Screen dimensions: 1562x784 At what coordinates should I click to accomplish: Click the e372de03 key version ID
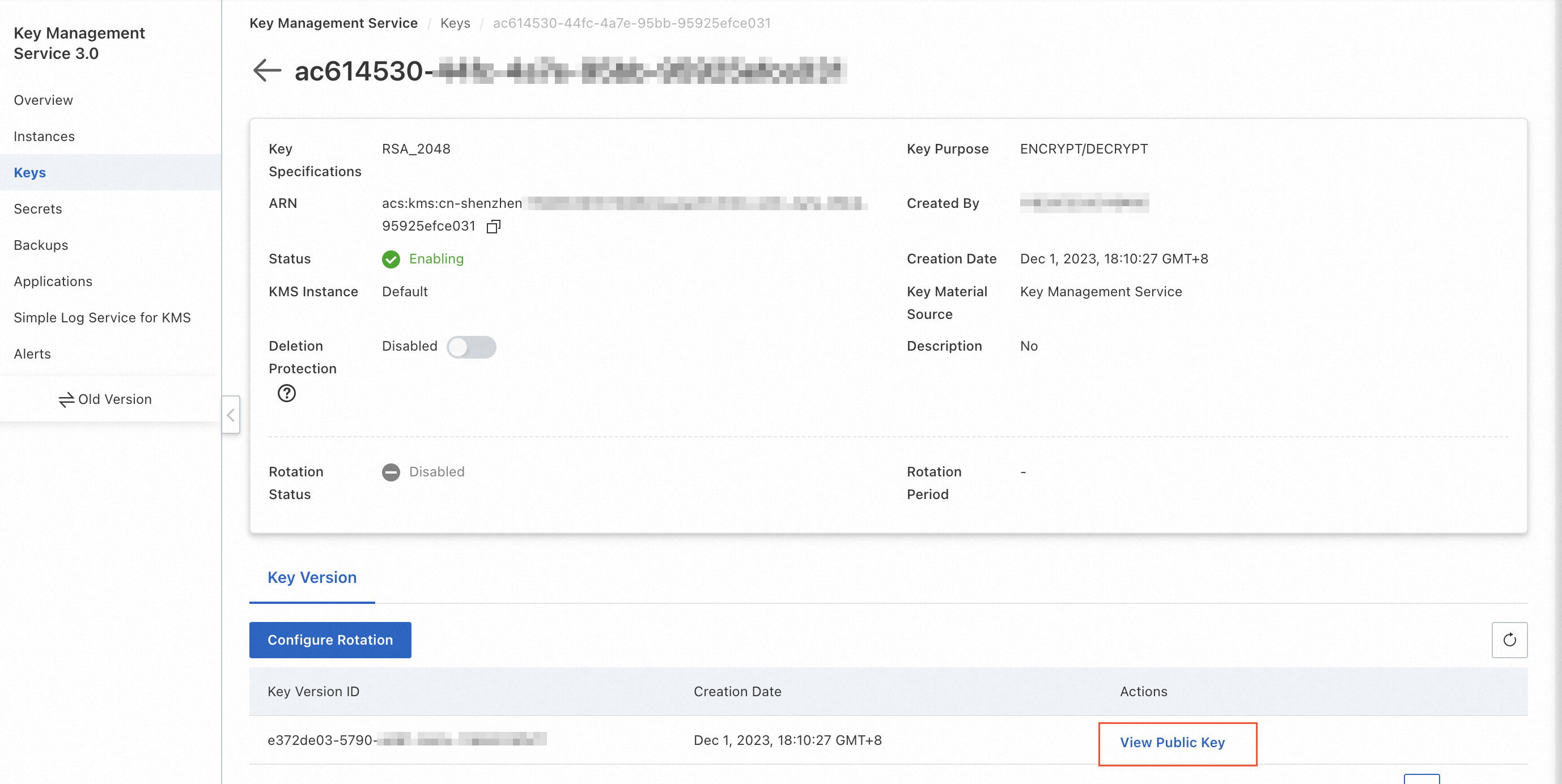(321, 740)
